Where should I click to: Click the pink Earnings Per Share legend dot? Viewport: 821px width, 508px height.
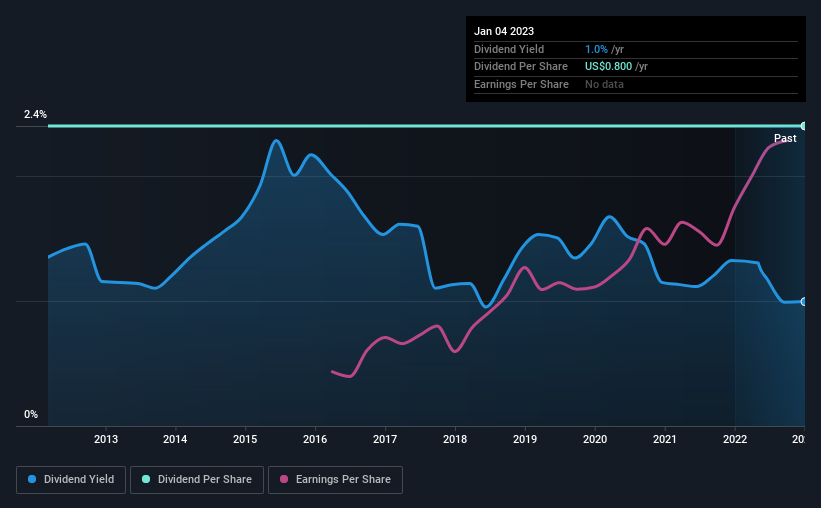[x=284, y=479]
